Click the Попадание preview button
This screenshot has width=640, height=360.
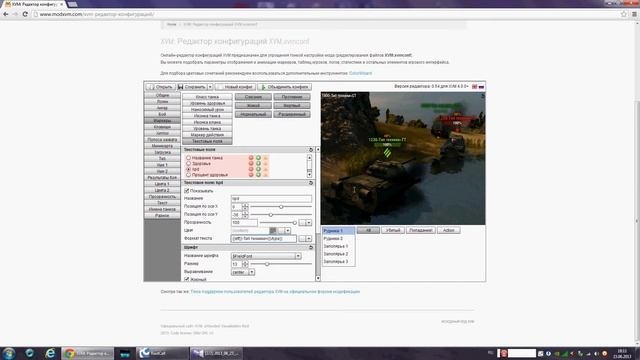pos(420,230)
